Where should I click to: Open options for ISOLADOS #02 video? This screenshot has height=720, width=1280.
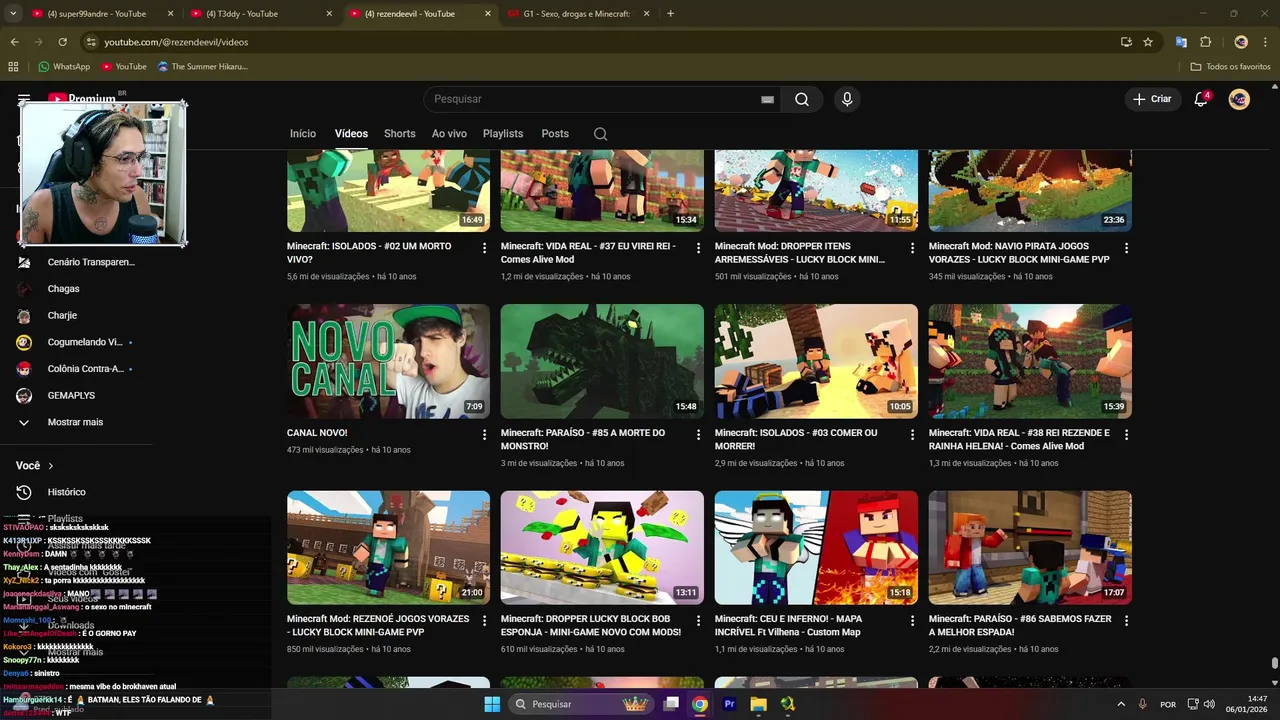click(x=485, y=248)
